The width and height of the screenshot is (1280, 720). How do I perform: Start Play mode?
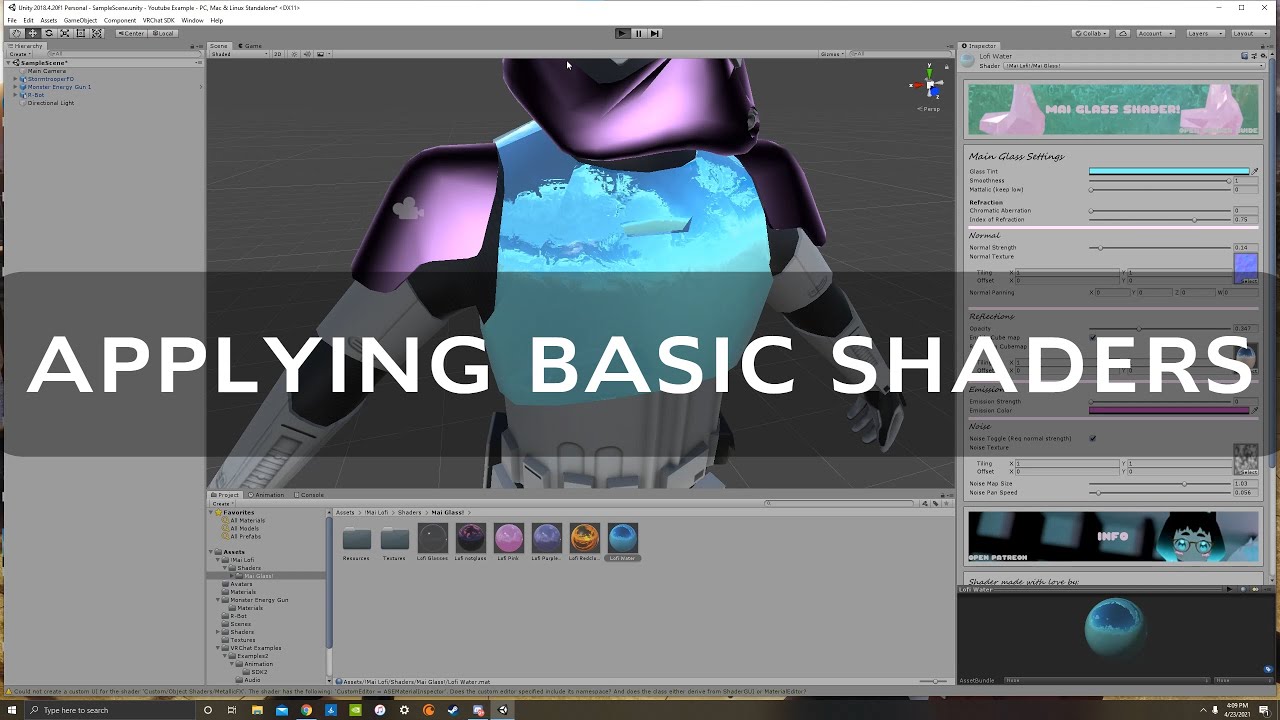[x=622, y=33]
